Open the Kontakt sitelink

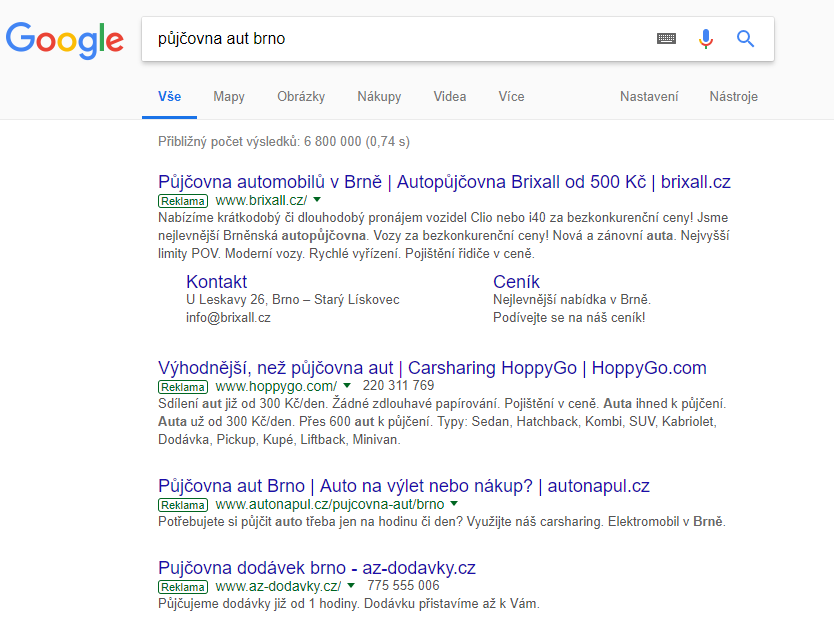[x=216, y=281]
